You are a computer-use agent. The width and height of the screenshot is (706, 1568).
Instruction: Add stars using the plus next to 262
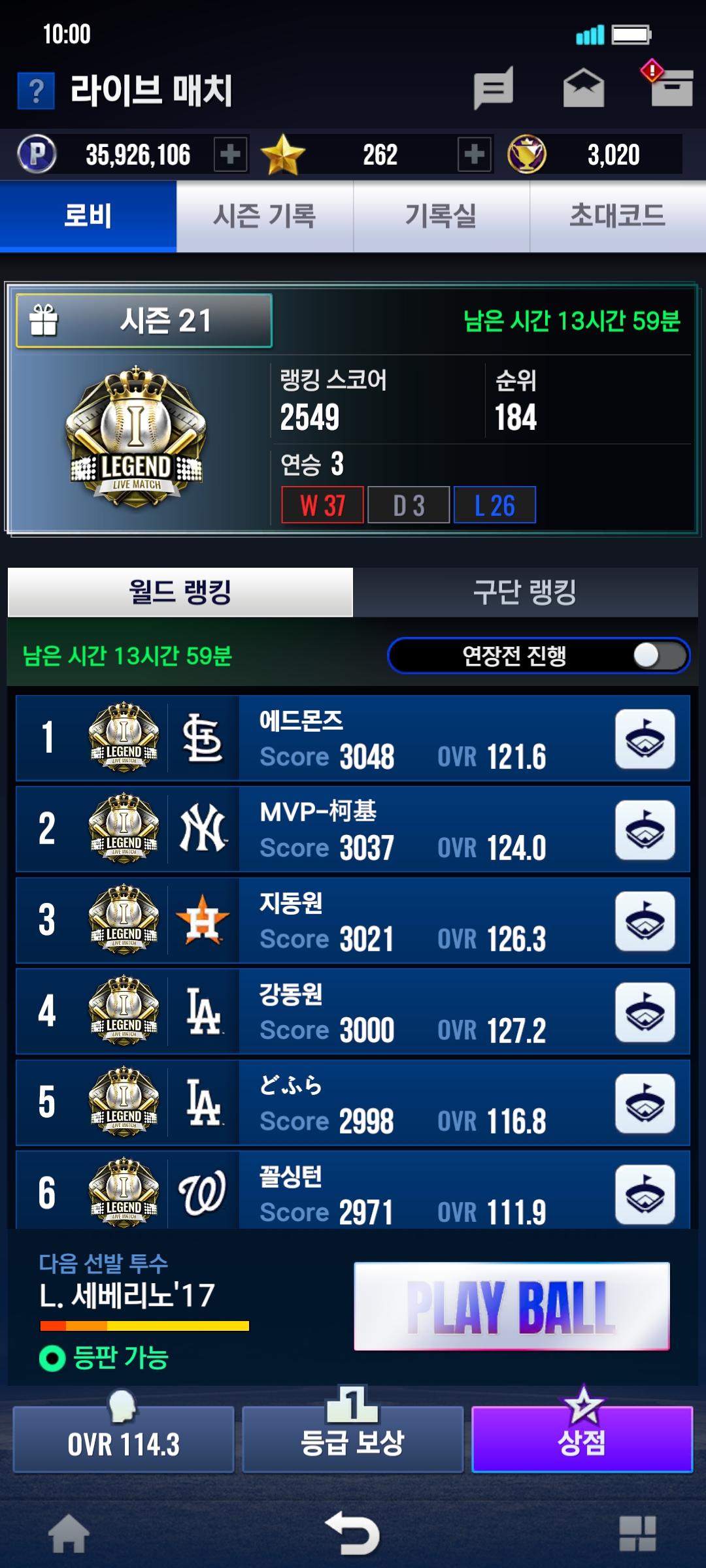coord(475,155)
